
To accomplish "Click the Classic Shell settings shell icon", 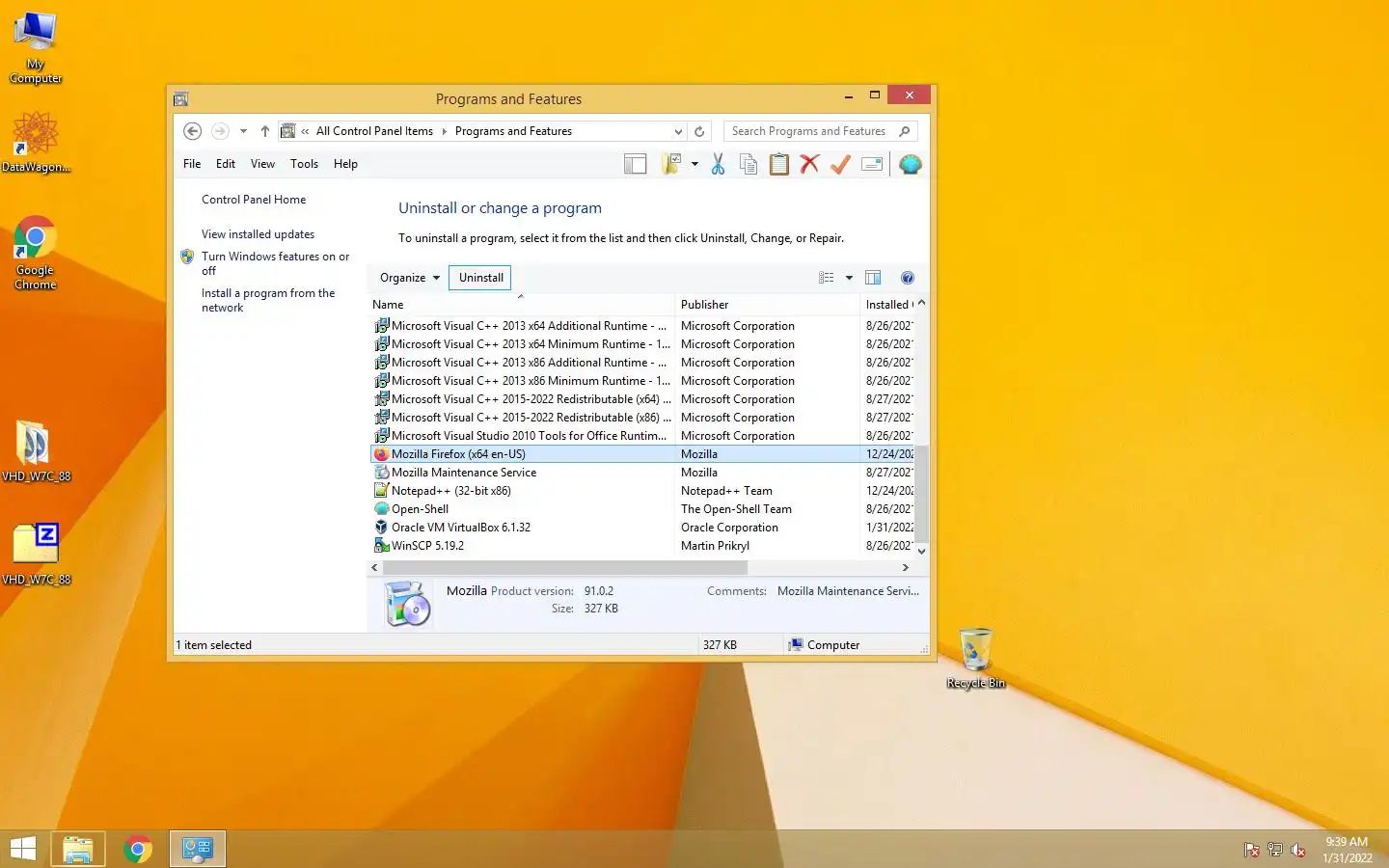I will [910, 164].
